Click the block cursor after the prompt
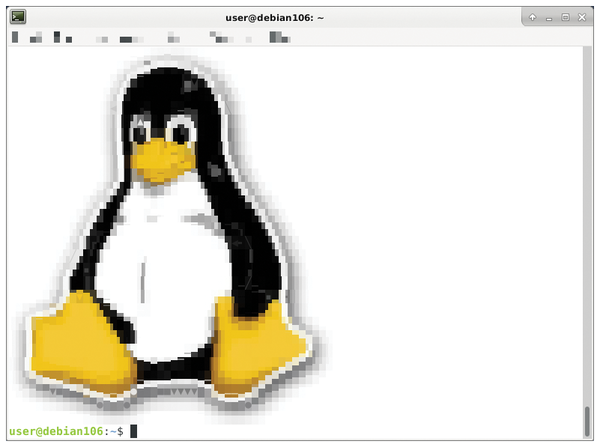The height and width of the screenshot is (447, 600). click(134, 431)
